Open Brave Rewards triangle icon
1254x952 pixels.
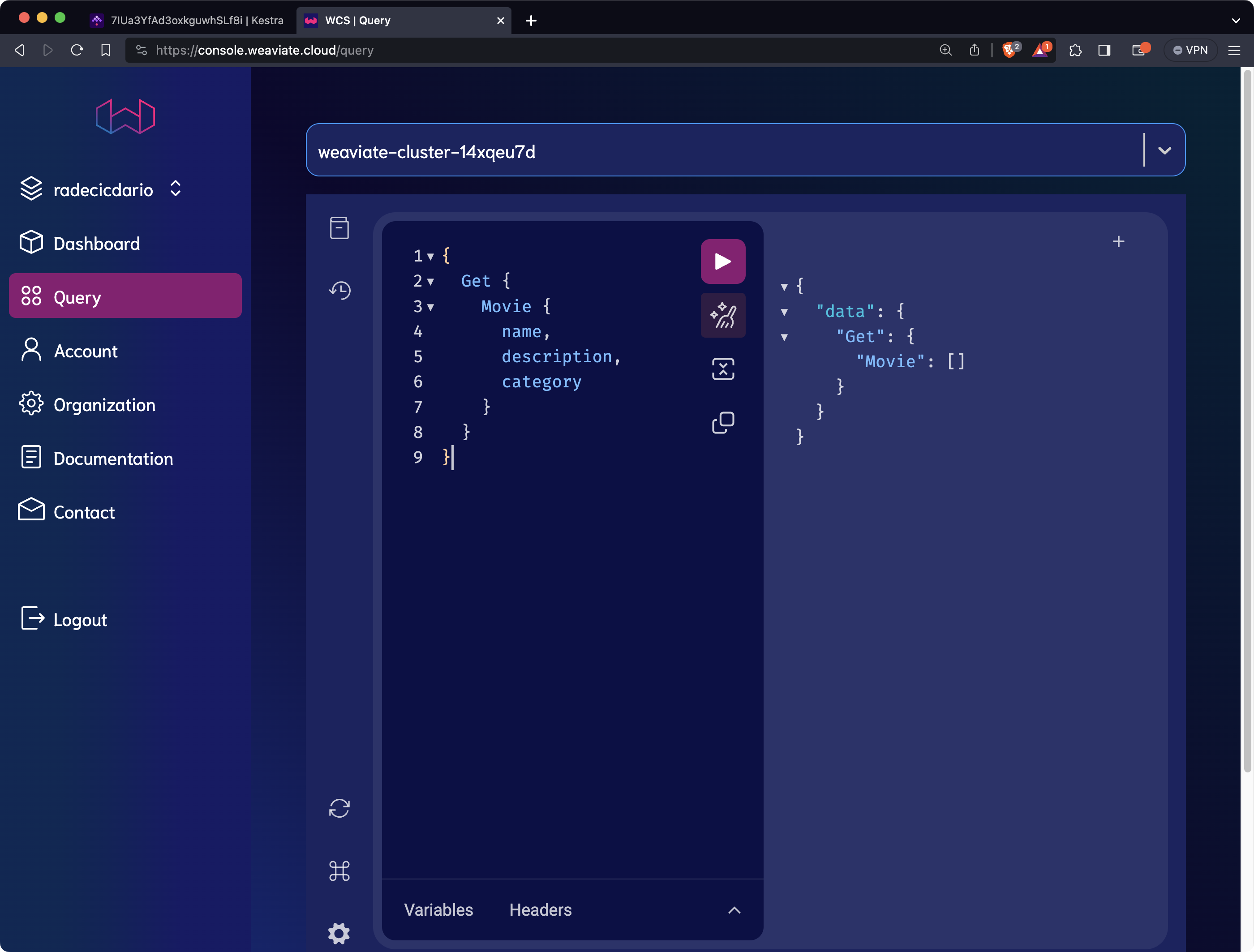tap(1041, 50)
